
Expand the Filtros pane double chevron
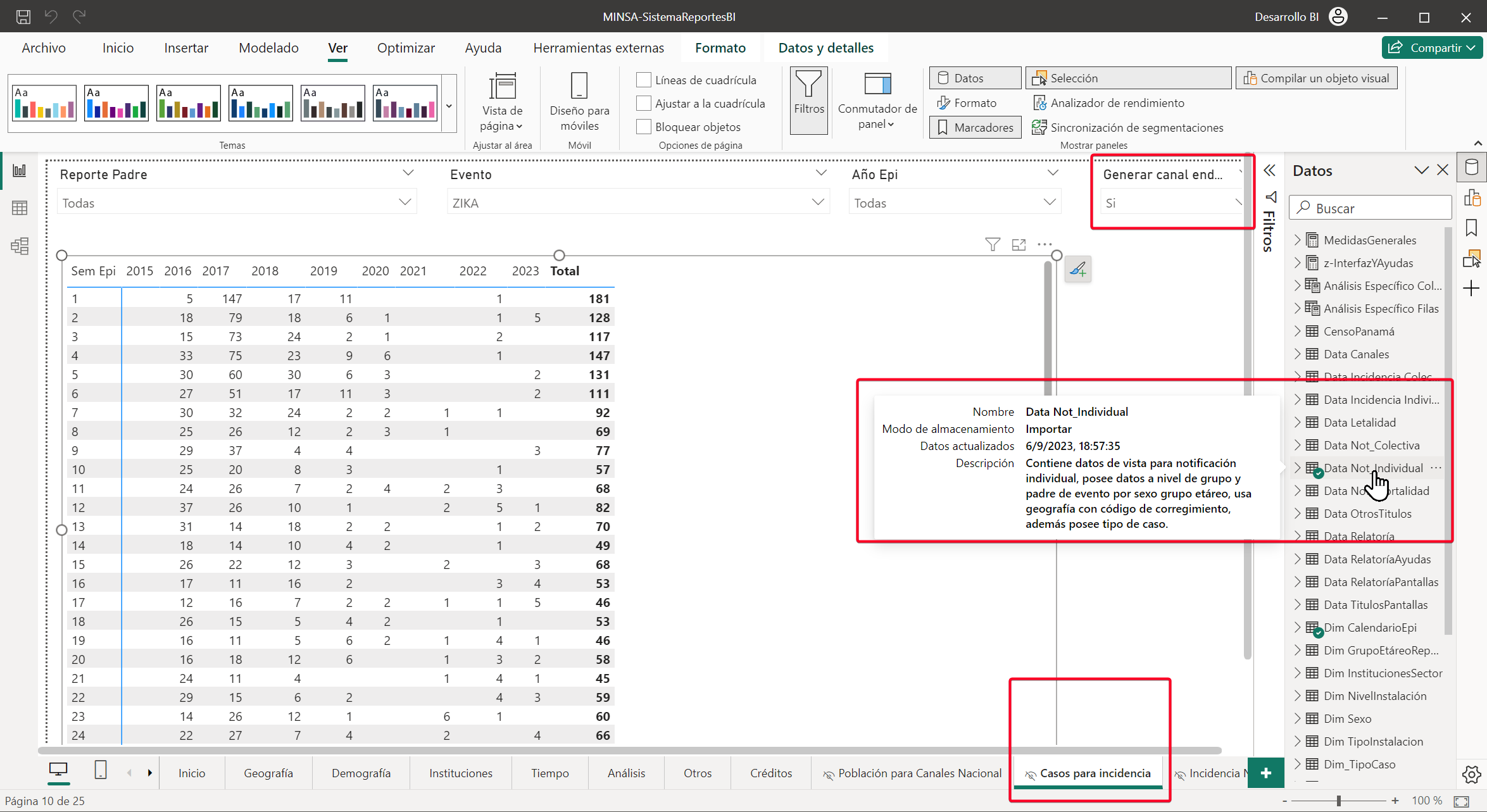pos(1269,170)
